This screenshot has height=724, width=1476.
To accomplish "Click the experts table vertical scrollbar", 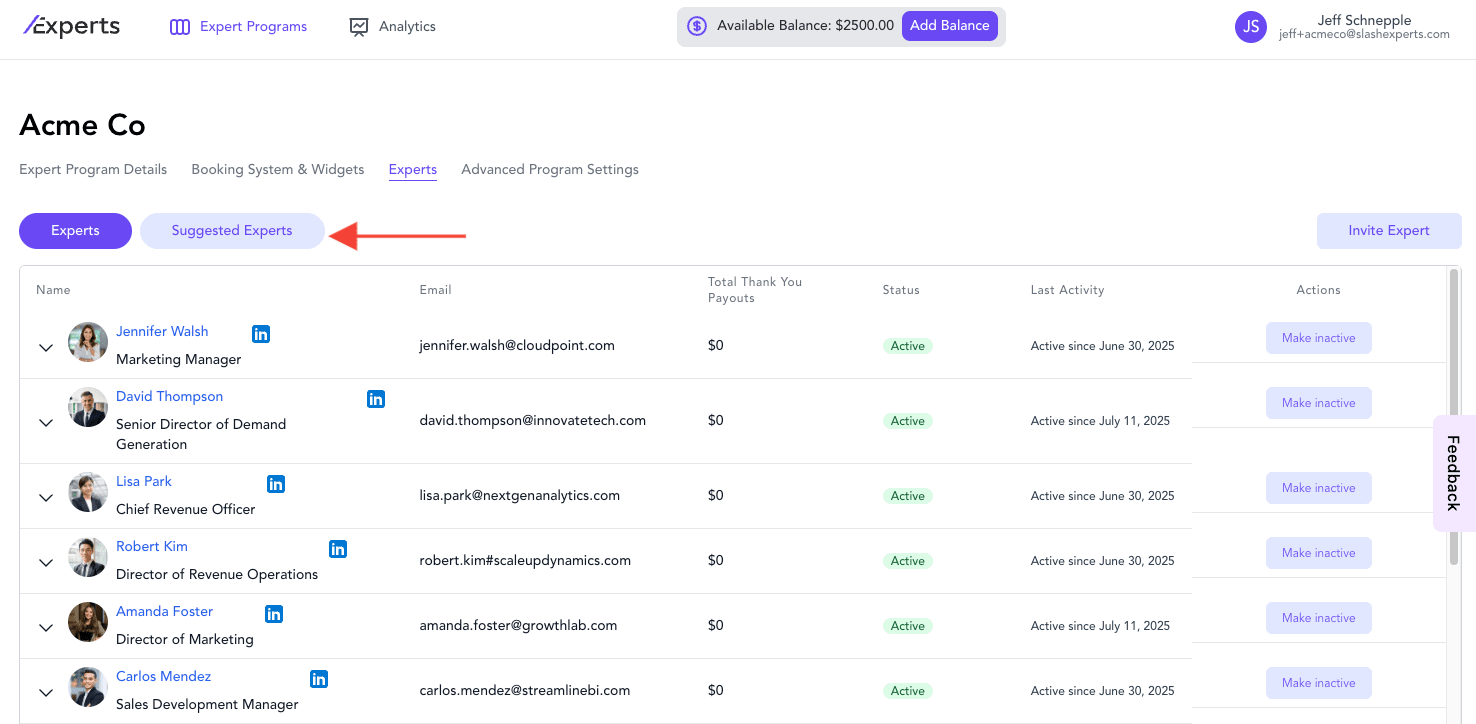I will point(1454,420).
